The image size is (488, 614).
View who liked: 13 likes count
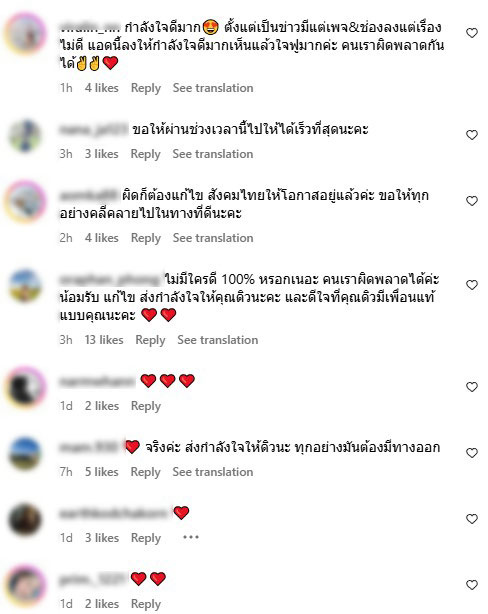104,340
